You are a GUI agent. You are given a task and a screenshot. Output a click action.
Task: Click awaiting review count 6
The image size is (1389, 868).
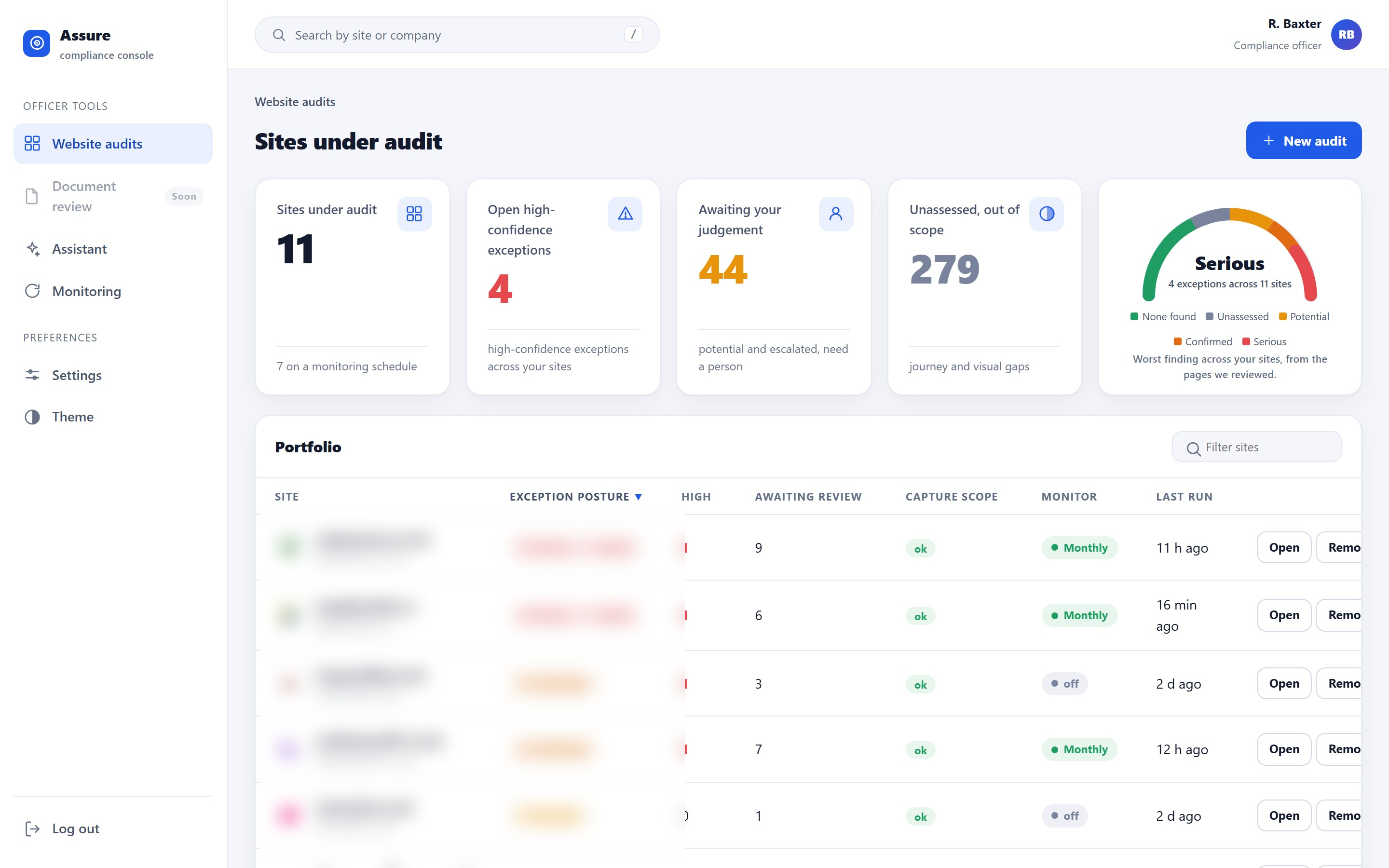[x=758, y=615]
